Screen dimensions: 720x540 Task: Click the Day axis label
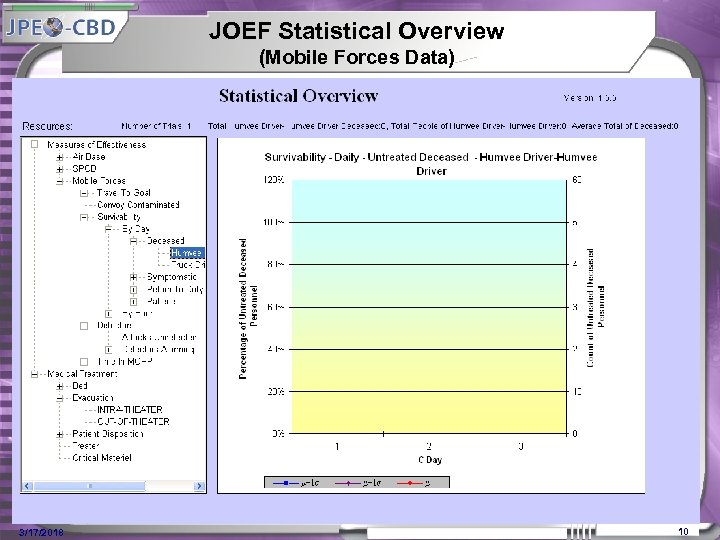tap(430, 460)
